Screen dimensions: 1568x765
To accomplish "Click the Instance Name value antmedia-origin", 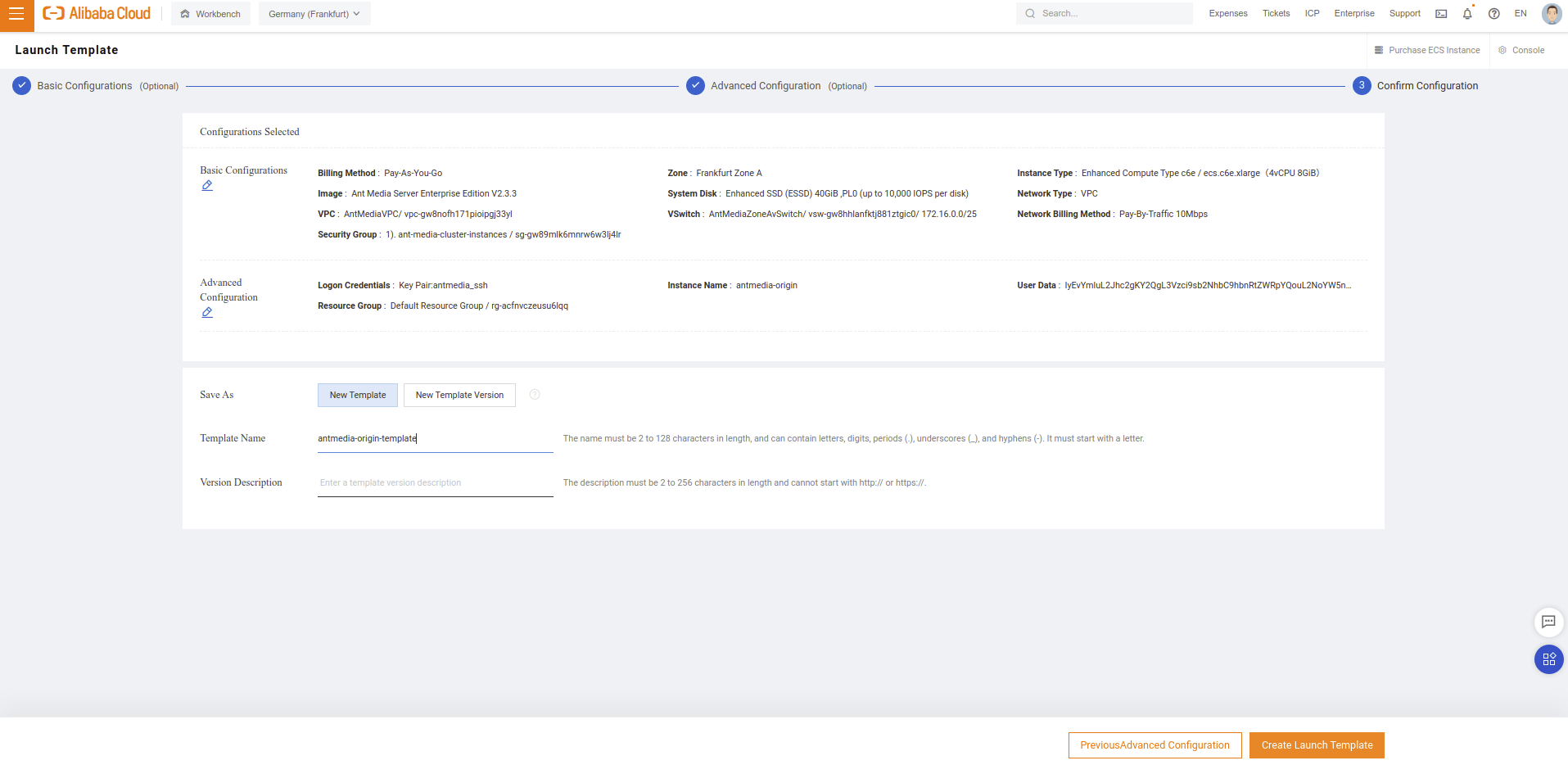I will coord(766,286).
